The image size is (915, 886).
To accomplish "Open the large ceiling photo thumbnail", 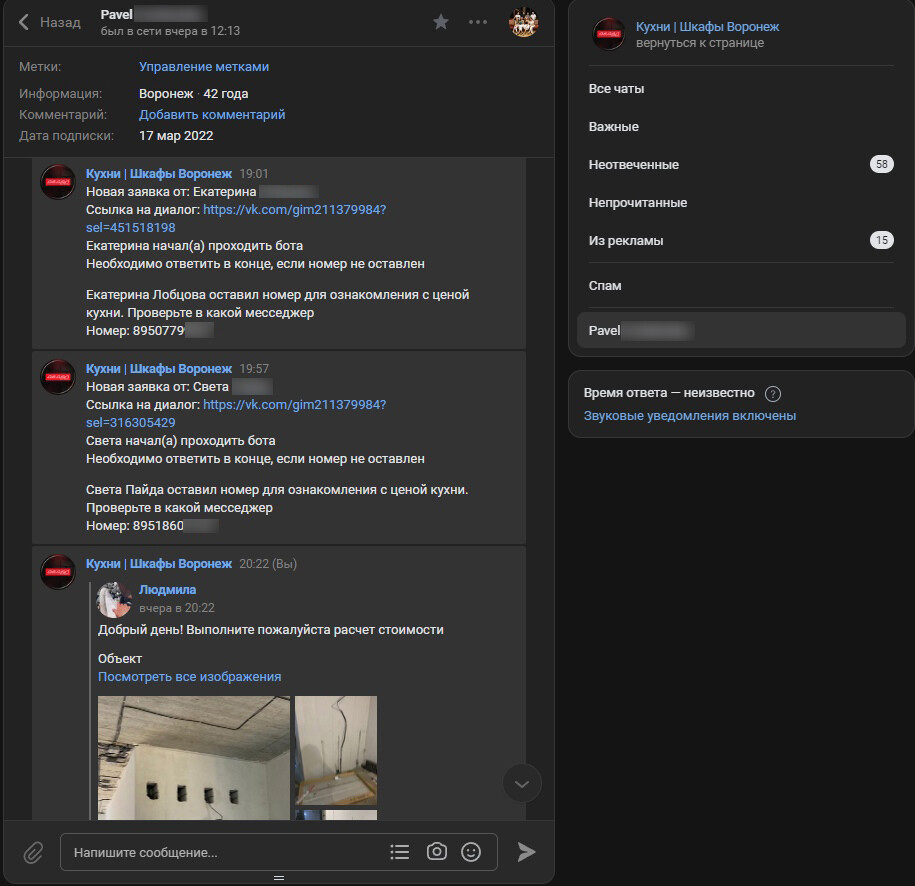I will click(x=194, y=758).
